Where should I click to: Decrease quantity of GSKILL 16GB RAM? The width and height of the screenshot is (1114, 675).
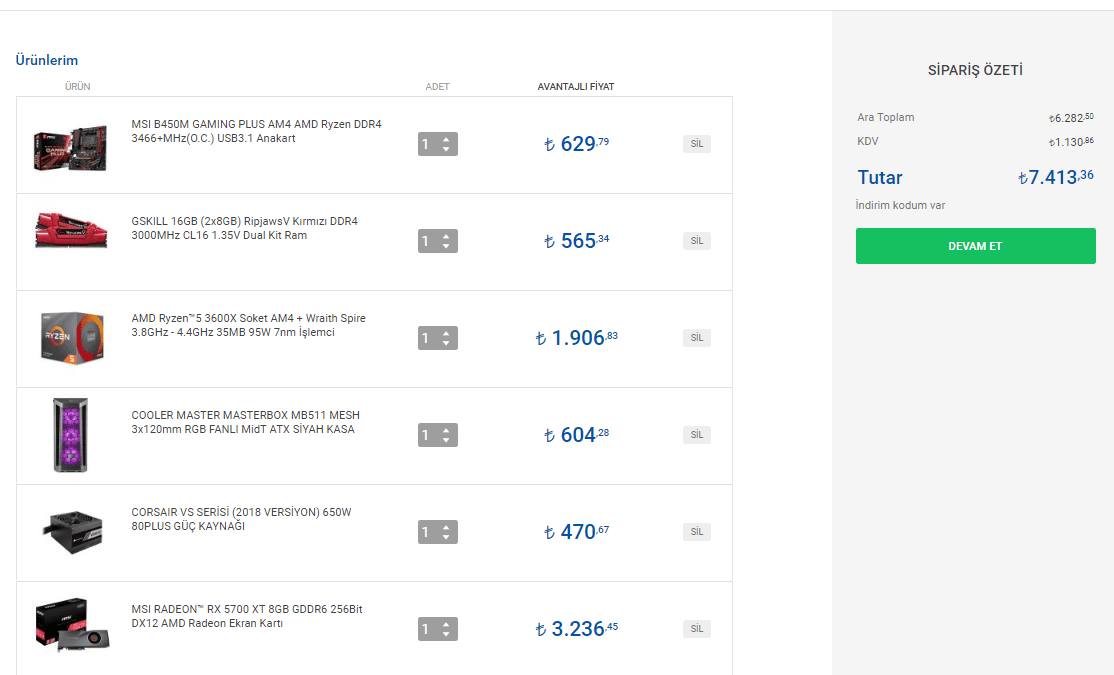[446, 247]
